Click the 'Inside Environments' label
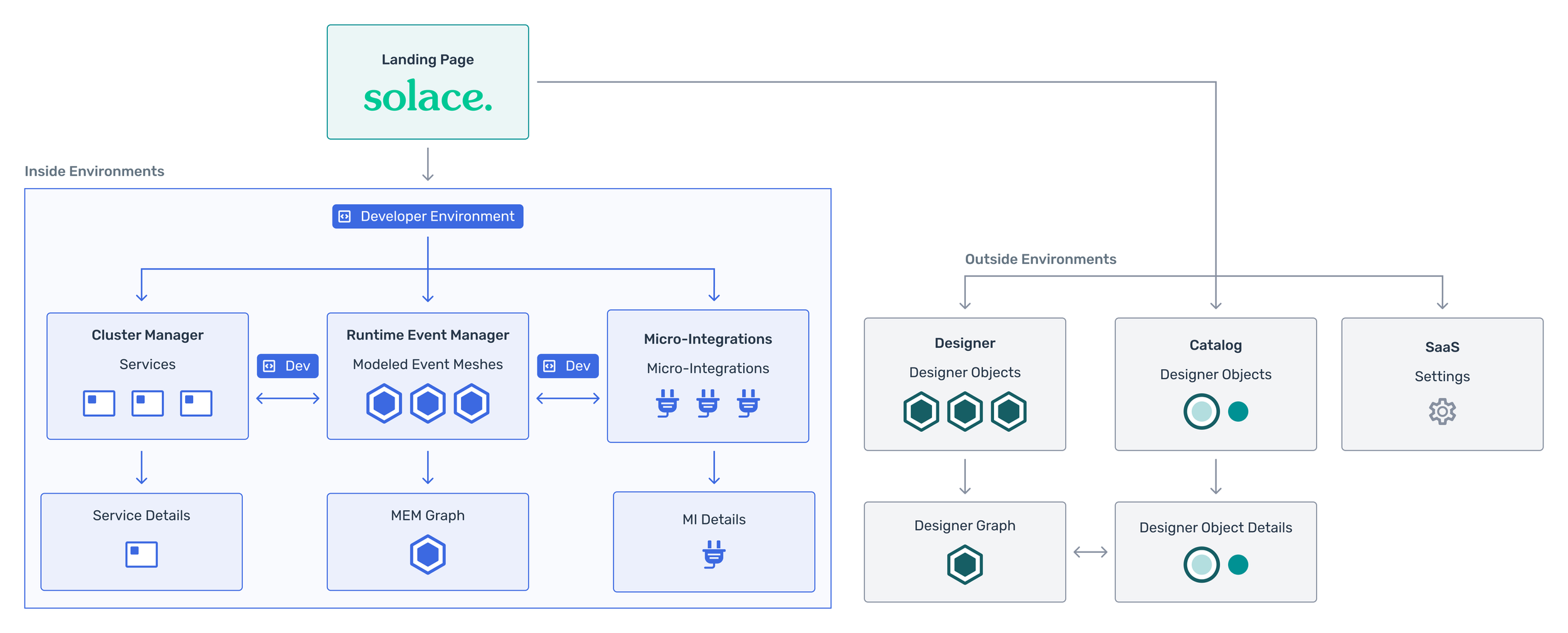The image size is (1568, 633). pos(94,171)
